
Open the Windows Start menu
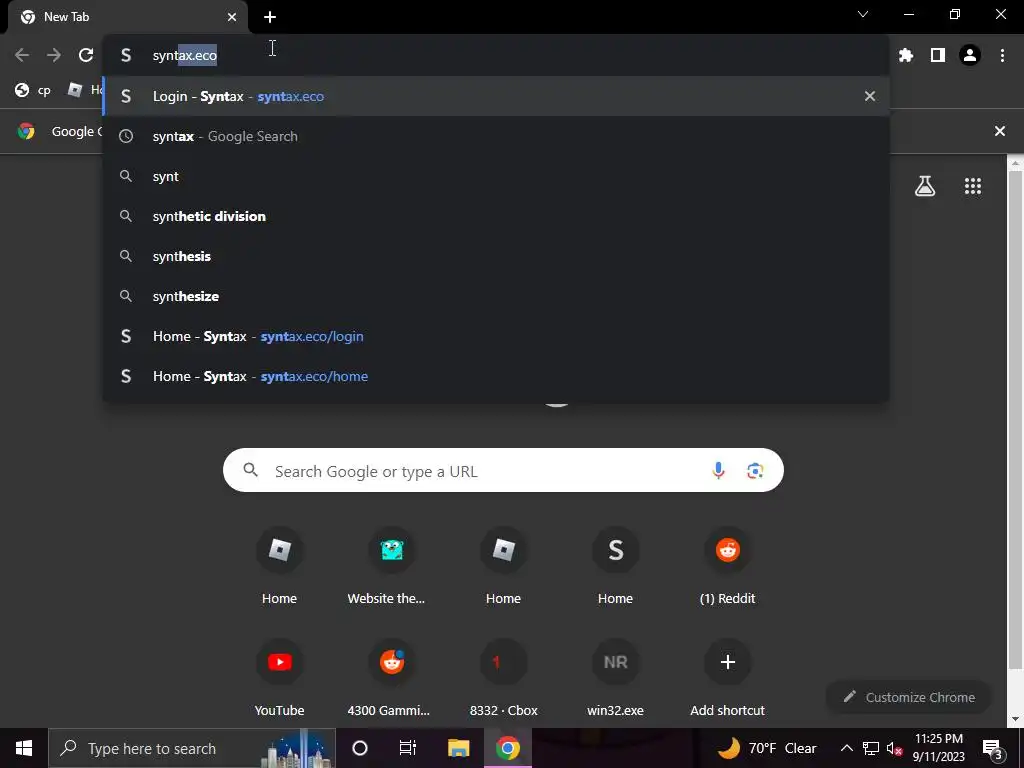point(24,748)
